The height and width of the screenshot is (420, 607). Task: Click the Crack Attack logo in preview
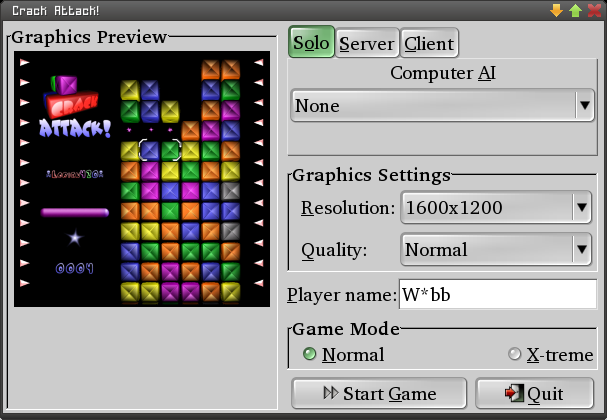click(74, 107)
